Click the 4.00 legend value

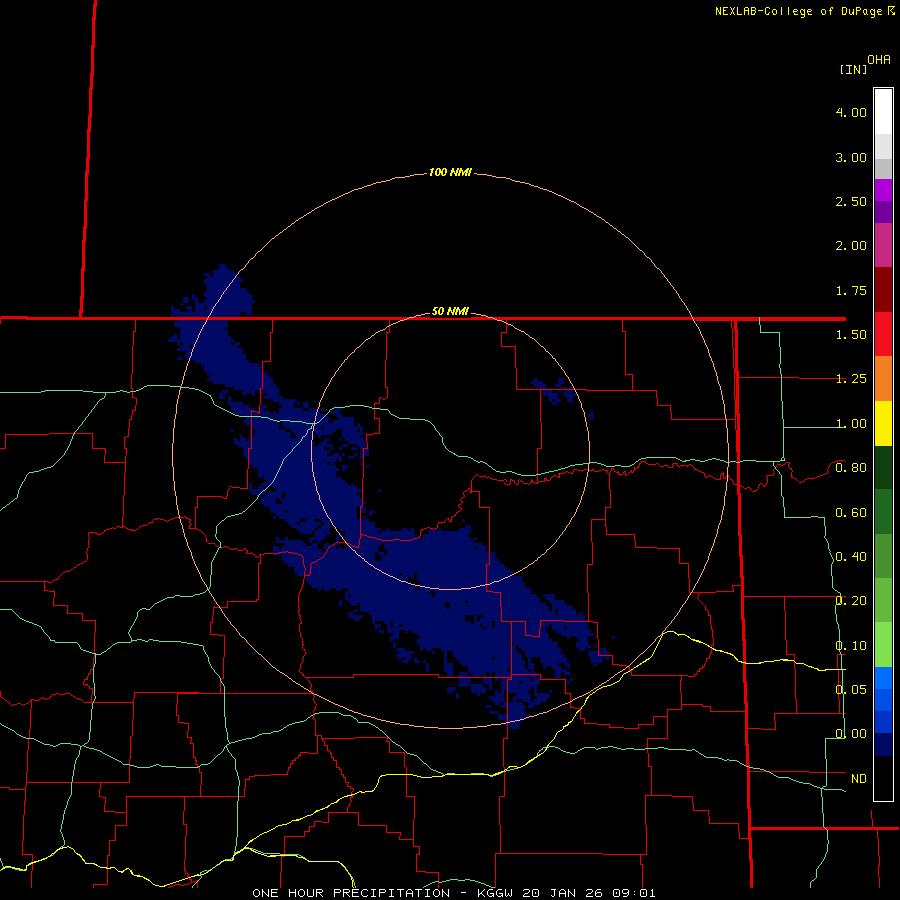(851, 112)
